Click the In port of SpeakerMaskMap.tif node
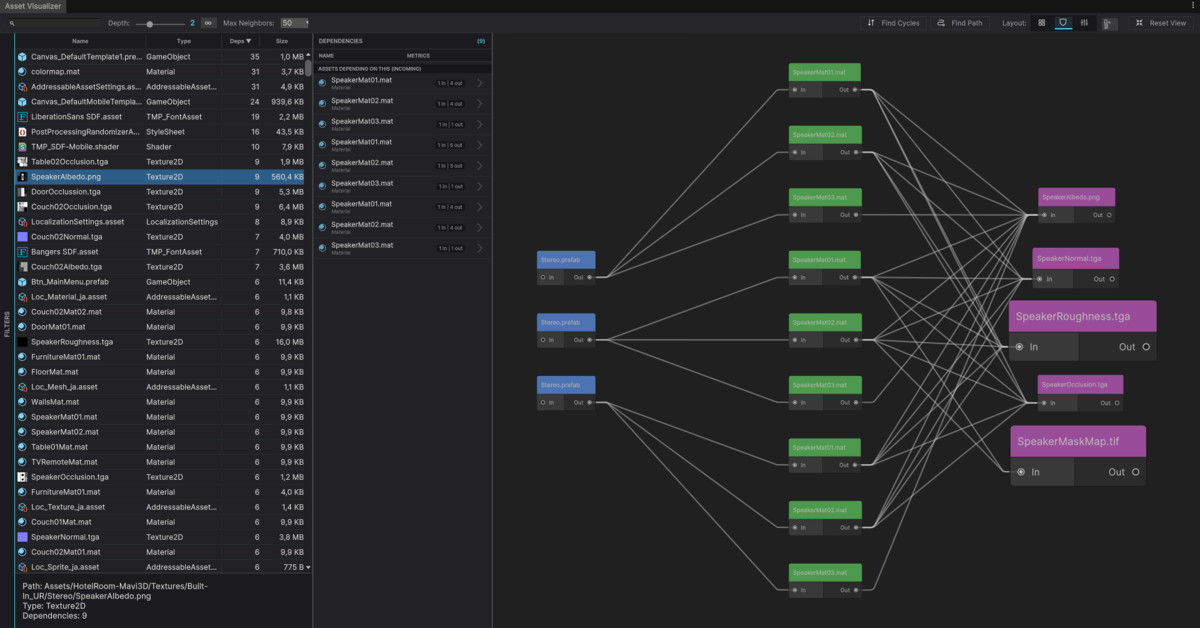Image resolution: width=1200 pixels, height=628 pixels. pos(1020,472)
